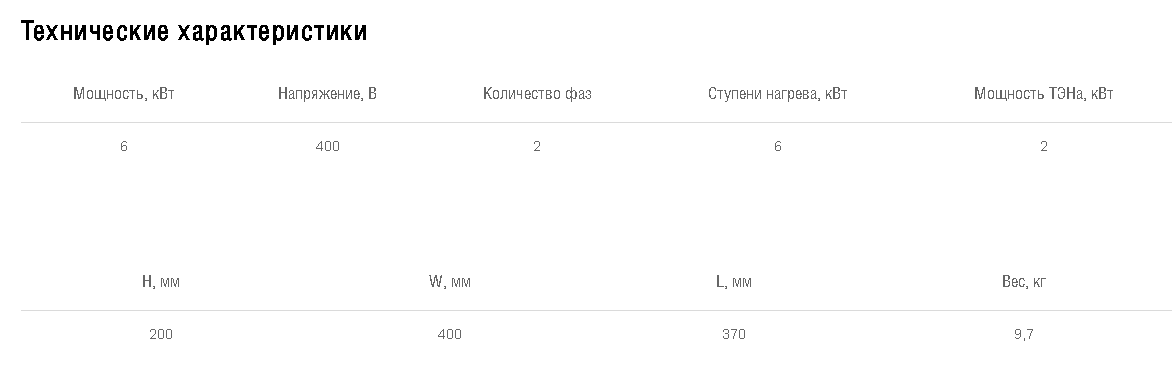Click the Технические характеристики heading

point(194,31)
